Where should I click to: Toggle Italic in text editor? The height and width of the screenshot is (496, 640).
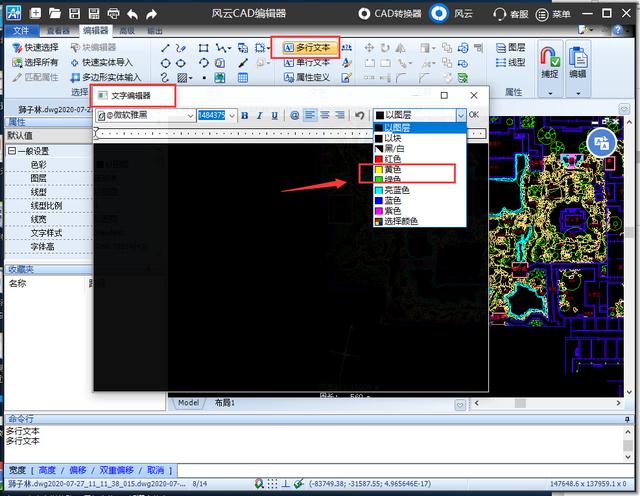point(260,116)
